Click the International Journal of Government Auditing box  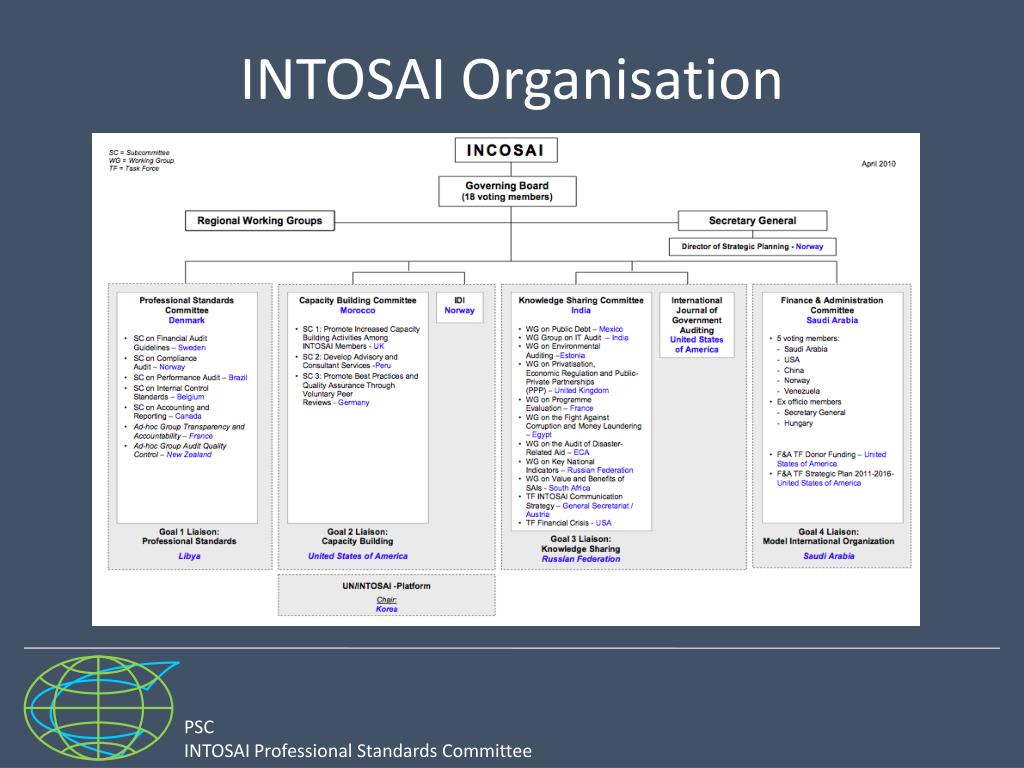(x=697, y=325)
